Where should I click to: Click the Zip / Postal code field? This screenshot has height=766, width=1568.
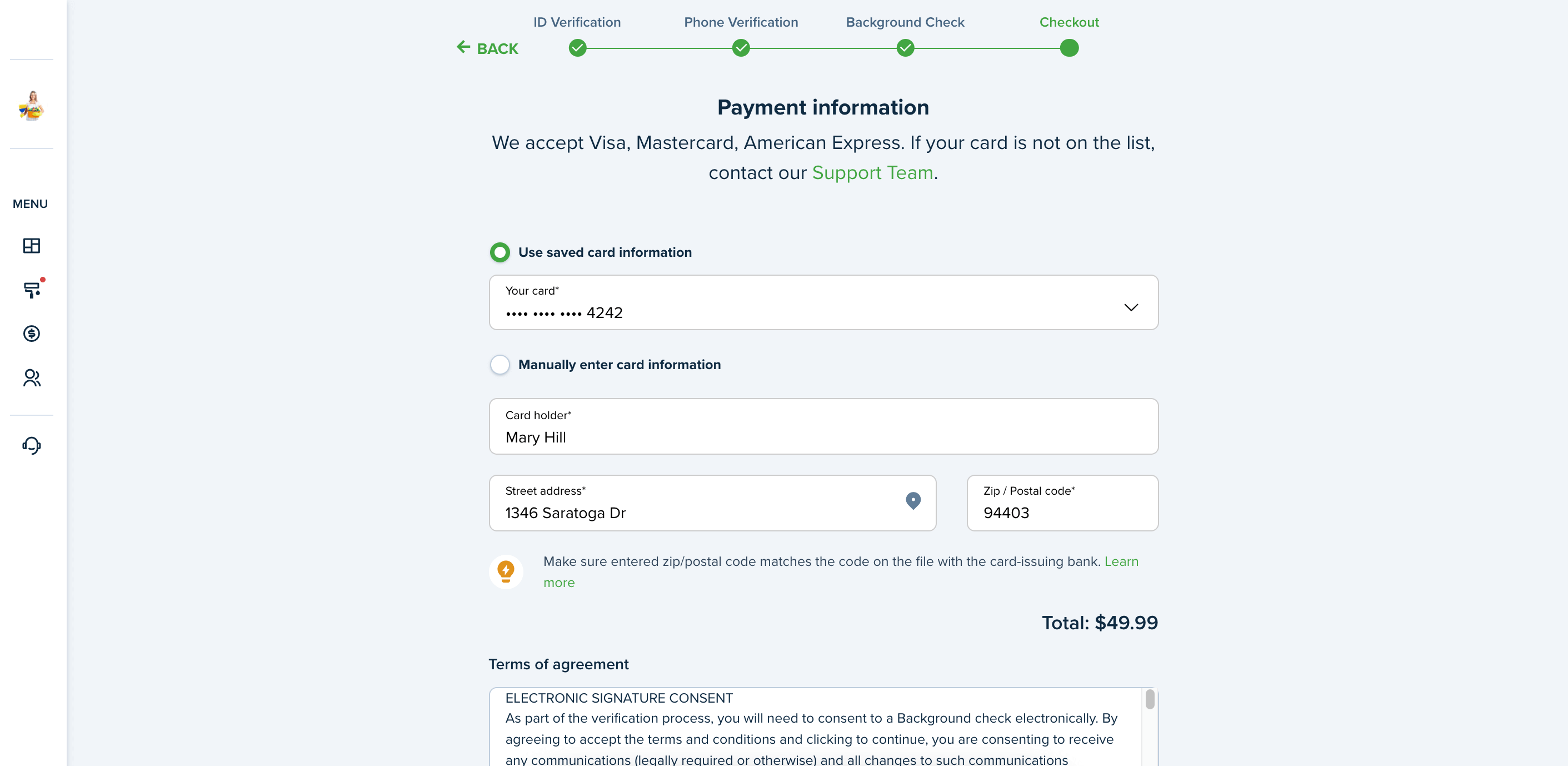point(1062,503)
